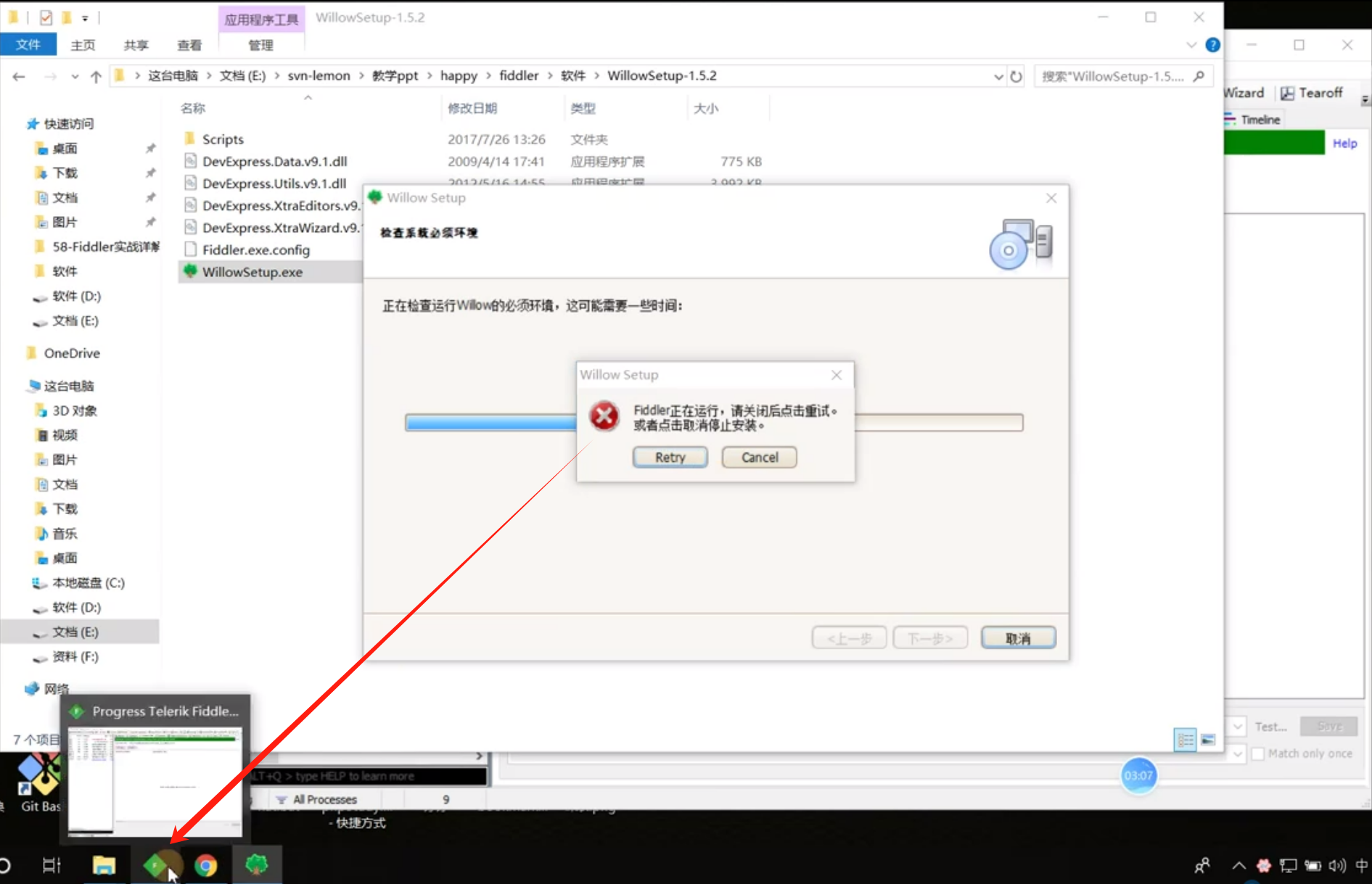Select the Scripts folder
Viewport: 1372px width, 884px height.
point(223,139)
